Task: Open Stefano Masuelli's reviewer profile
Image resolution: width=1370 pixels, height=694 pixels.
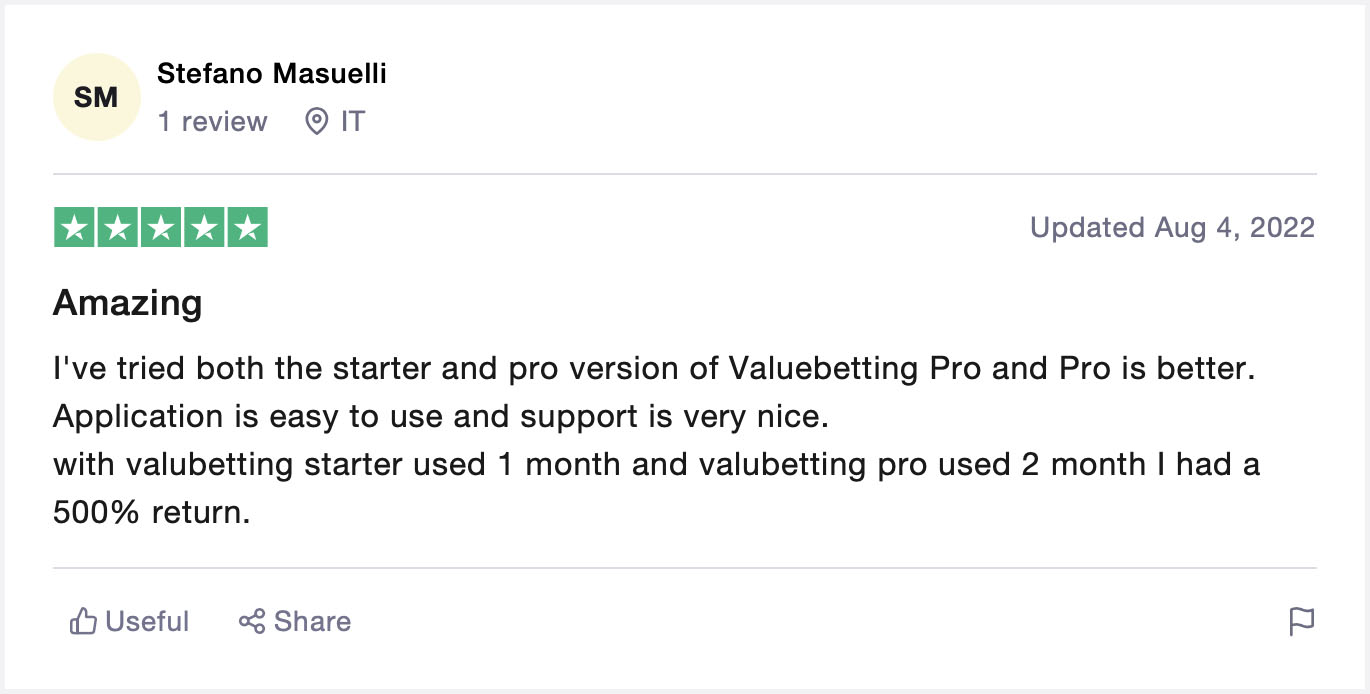Action: coord(271,73)
